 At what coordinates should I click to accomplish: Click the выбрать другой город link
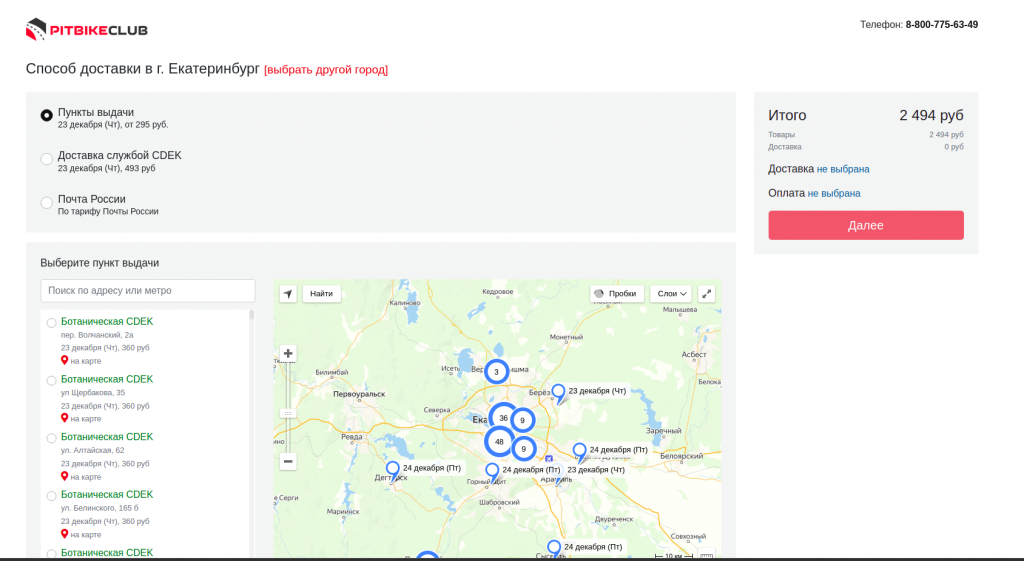coord(326,70)
